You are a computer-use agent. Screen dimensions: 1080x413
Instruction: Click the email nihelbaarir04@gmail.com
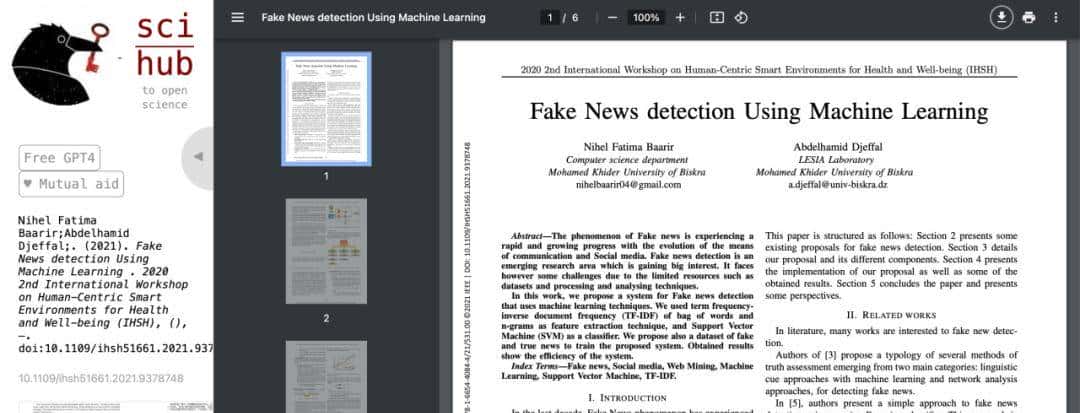(627, 185)
